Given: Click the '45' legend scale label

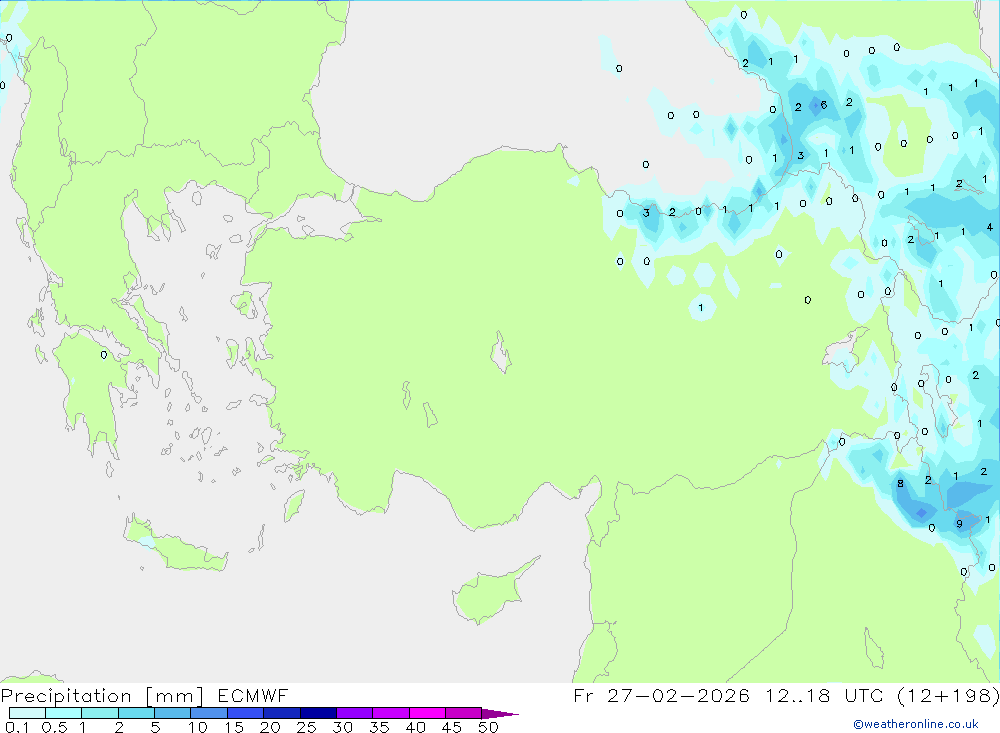Looking at the screenshot, I should (x=452, y=727).
